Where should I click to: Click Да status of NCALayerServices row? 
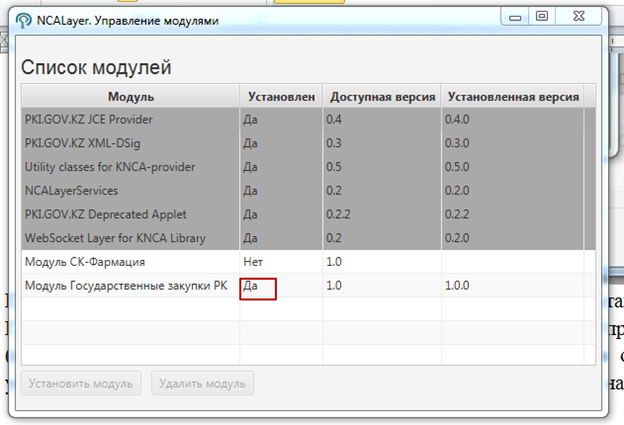(x=250, y=191)
